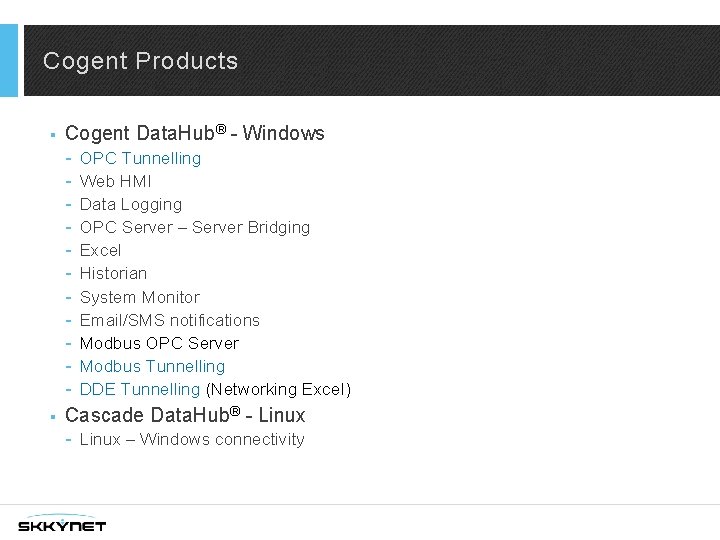
Task: Click the Cogent Data.Hub Windows heading
Action: [x=195, y=133]
